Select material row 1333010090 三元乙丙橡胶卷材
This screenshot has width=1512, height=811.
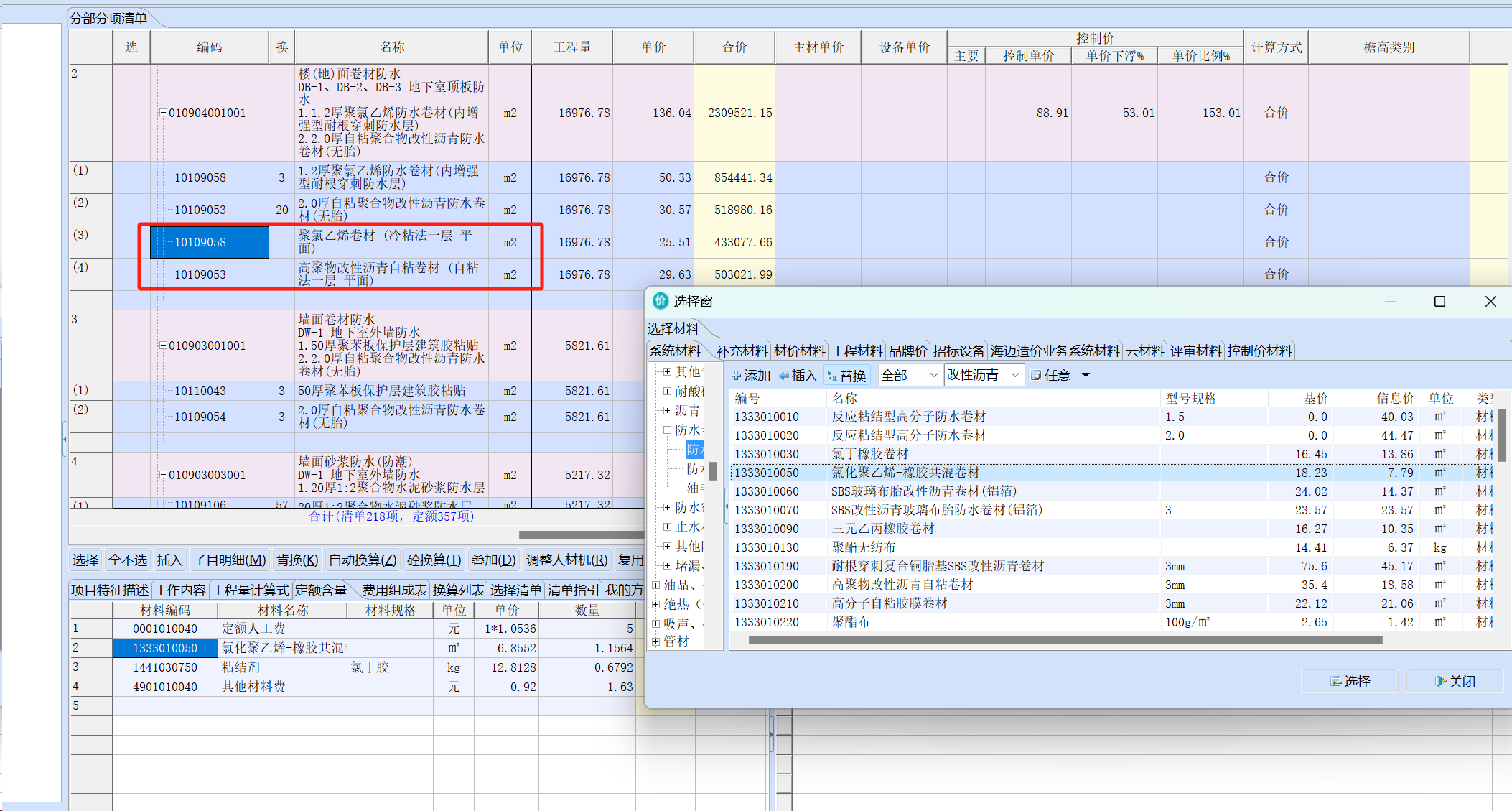[1113, 529]
